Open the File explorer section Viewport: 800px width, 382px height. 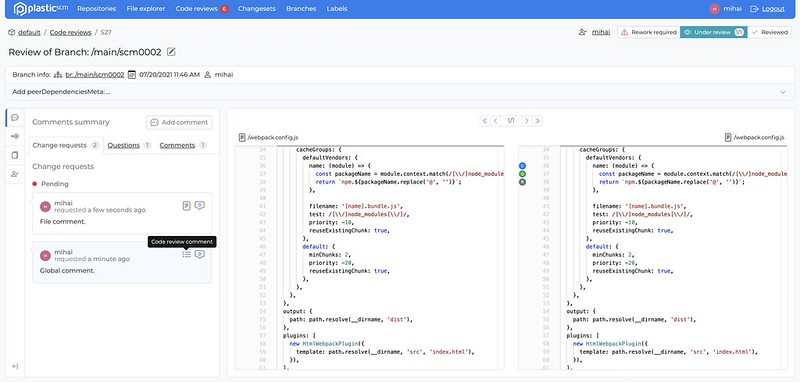[146, 9]
